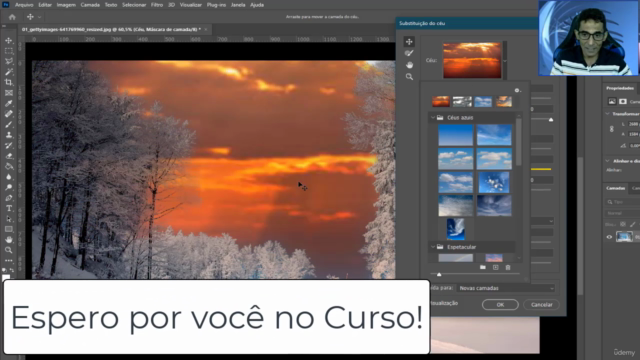Viewport: 640px width, 360px height.
Task: Open the extra tools ellipsis menu
Action: pos(9,260)
